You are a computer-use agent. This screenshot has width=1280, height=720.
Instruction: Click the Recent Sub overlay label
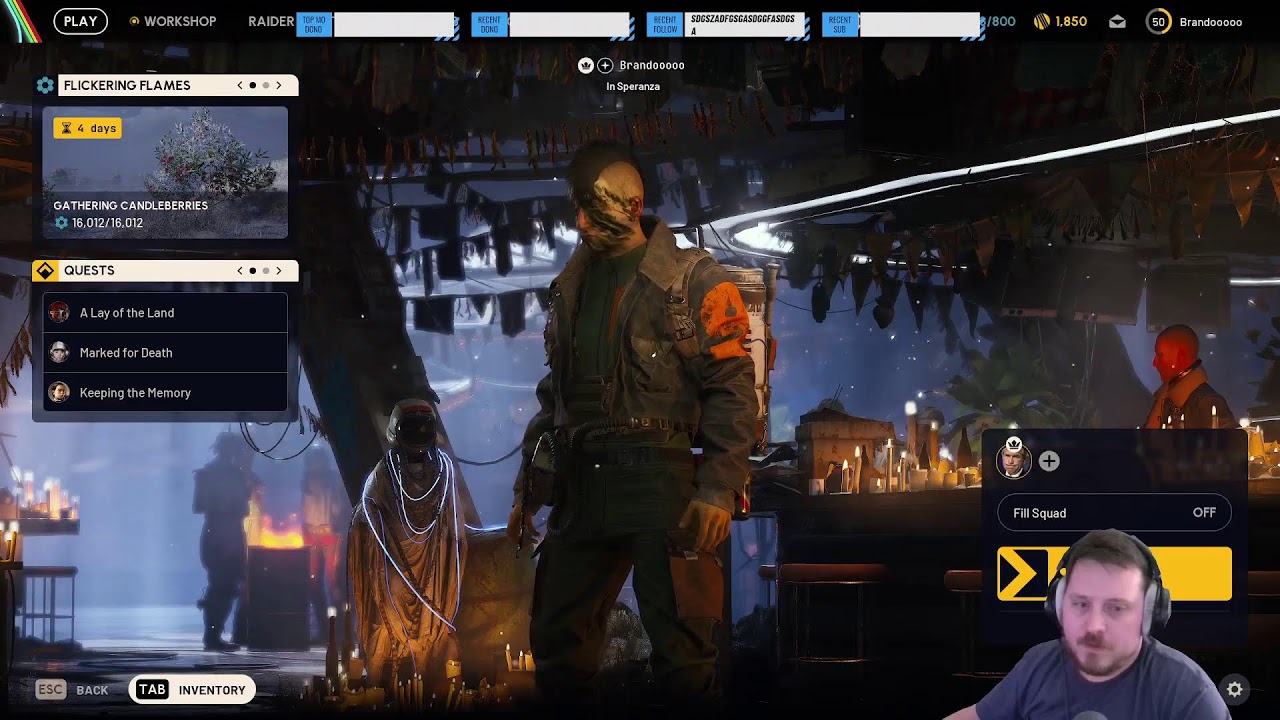click(x=840, y=25)
